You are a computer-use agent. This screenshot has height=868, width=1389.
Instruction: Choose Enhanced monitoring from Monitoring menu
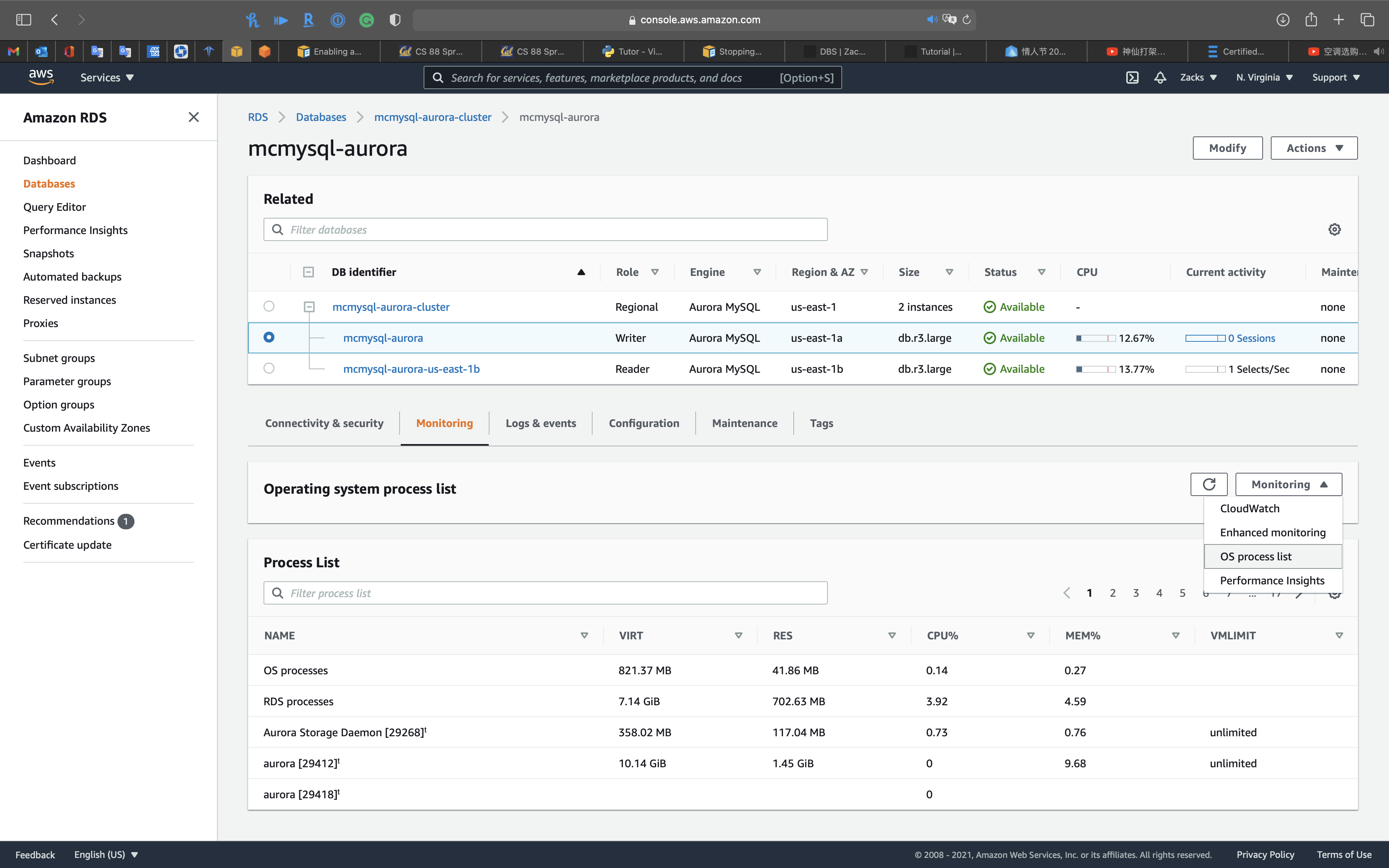coord(1272,532)
